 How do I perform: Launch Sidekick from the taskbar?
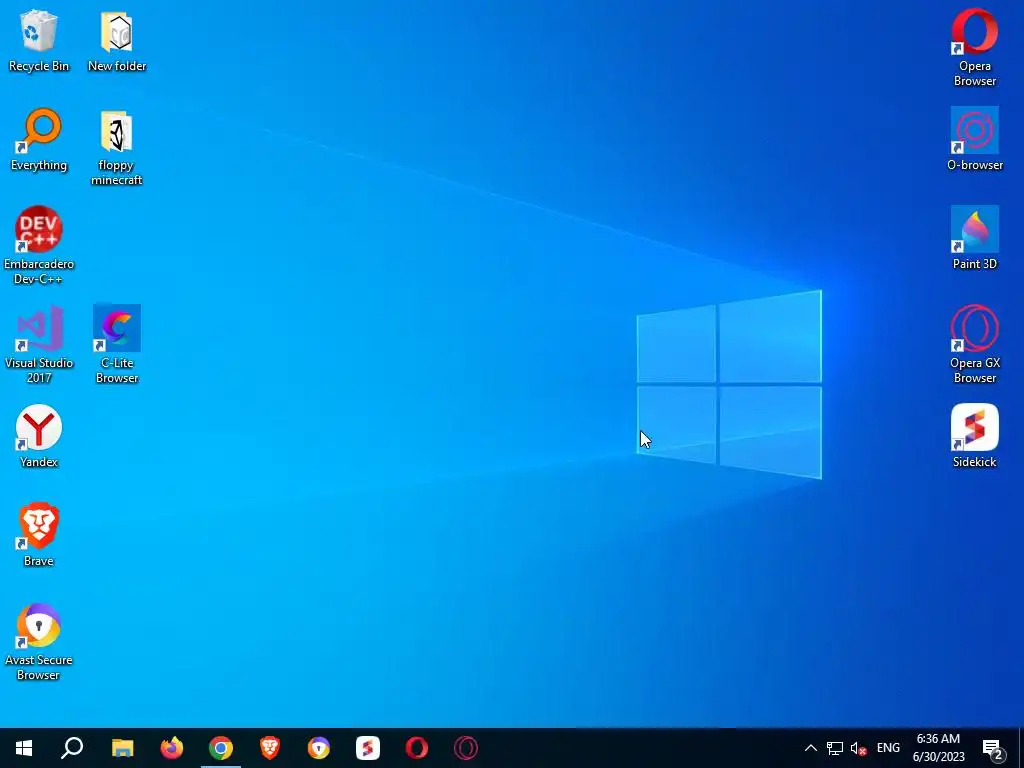368,748
